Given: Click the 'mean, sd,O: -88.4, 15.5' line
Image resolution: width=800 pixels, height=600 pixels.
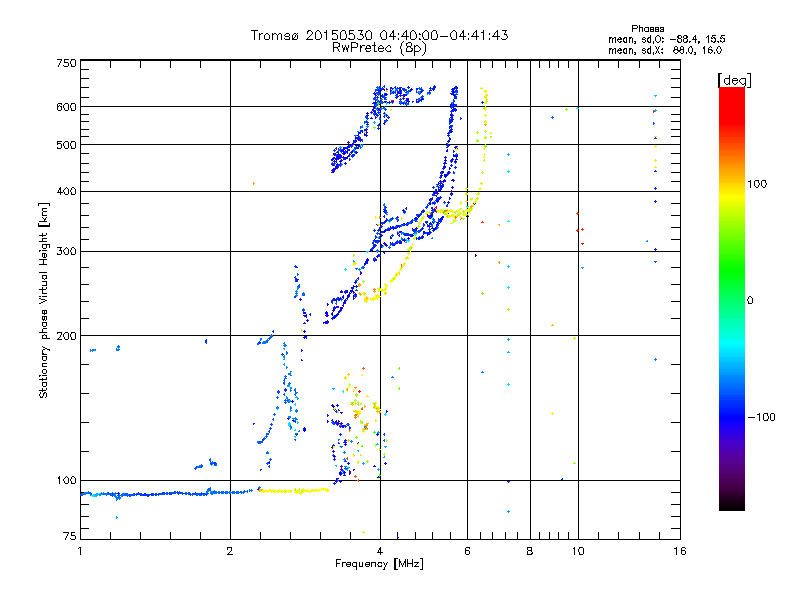Looking at the screenshot, I should point(666,40).
